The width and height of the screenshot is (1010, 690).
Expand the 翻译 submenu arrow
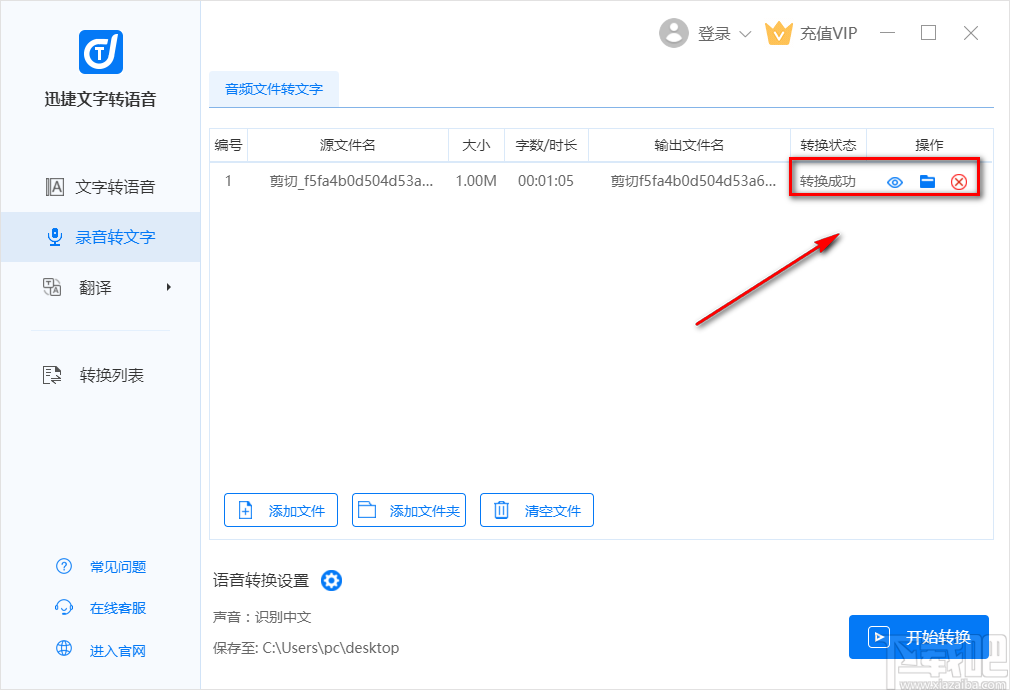click(x=168, y=287)
